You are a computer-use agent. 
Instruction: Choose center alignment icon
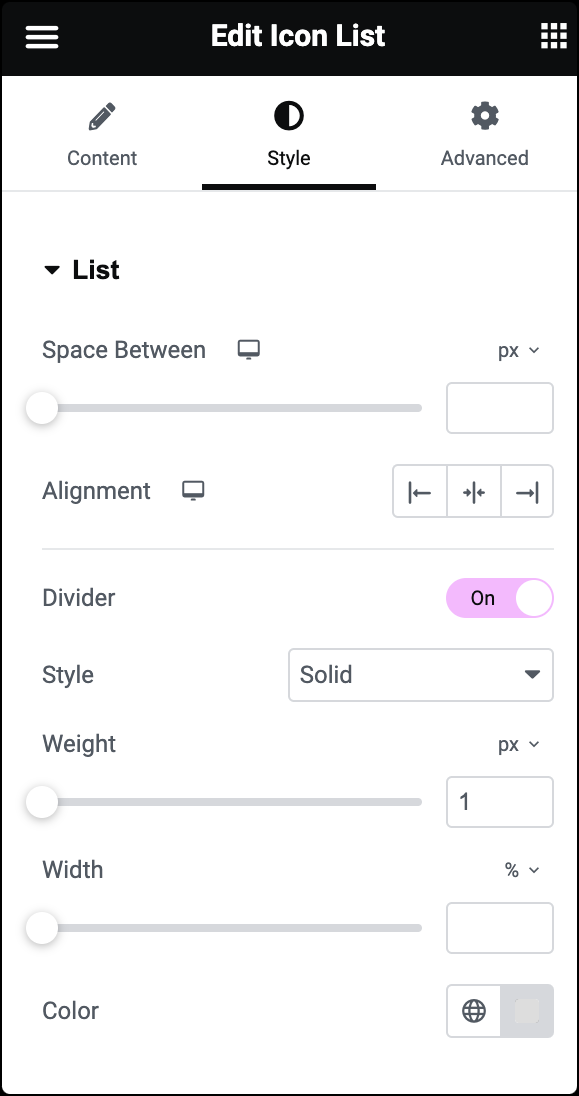coord(474,492)
